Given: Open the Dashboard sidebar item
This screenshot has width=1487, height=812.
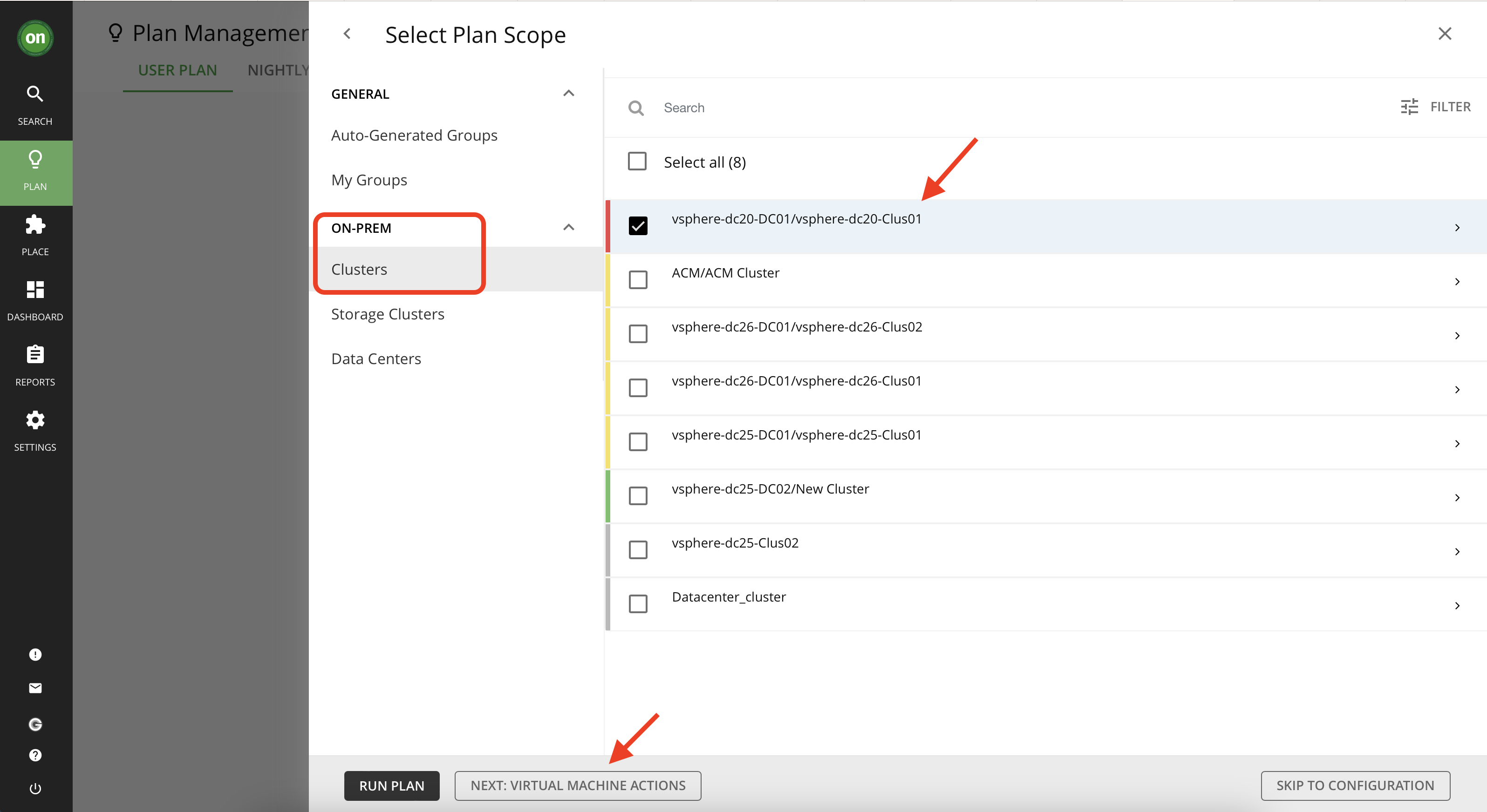Looking at the screenshot, I should tap(35, 301).
